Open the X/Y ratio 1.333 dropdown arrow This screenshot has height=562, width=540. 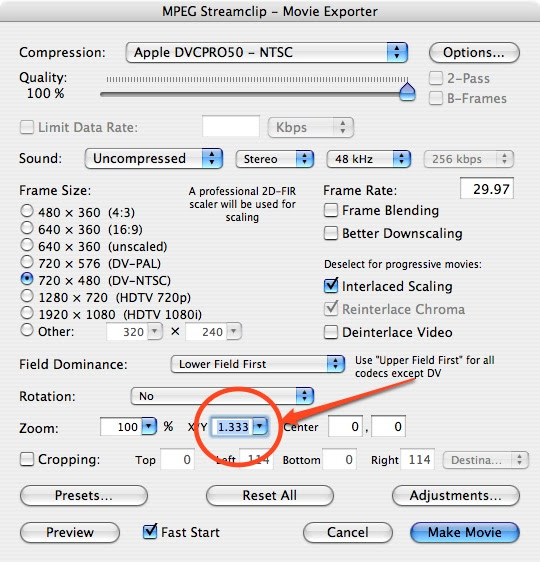(260, 426)
